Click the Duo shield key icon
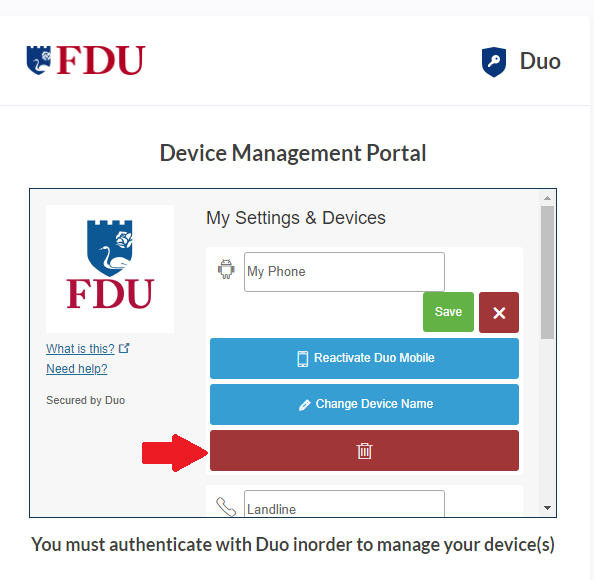Screen dimensions: 594x580 (494, 62)
